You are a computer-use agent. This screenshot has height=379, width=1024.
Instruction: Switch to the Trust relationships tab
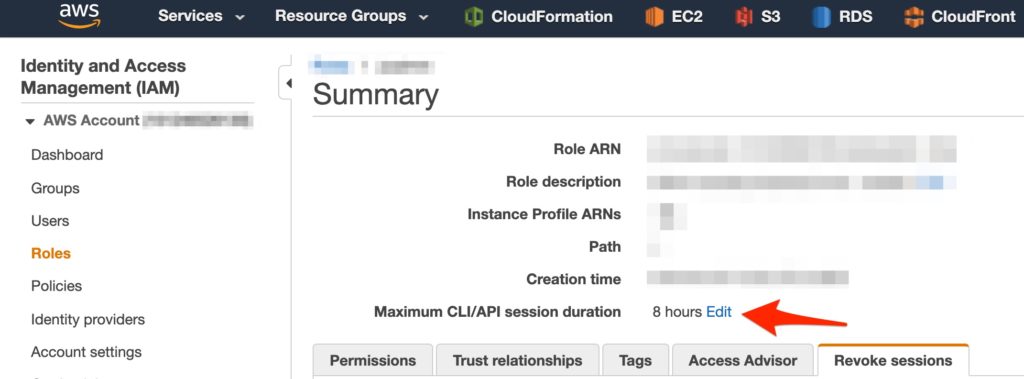(517, 361)
